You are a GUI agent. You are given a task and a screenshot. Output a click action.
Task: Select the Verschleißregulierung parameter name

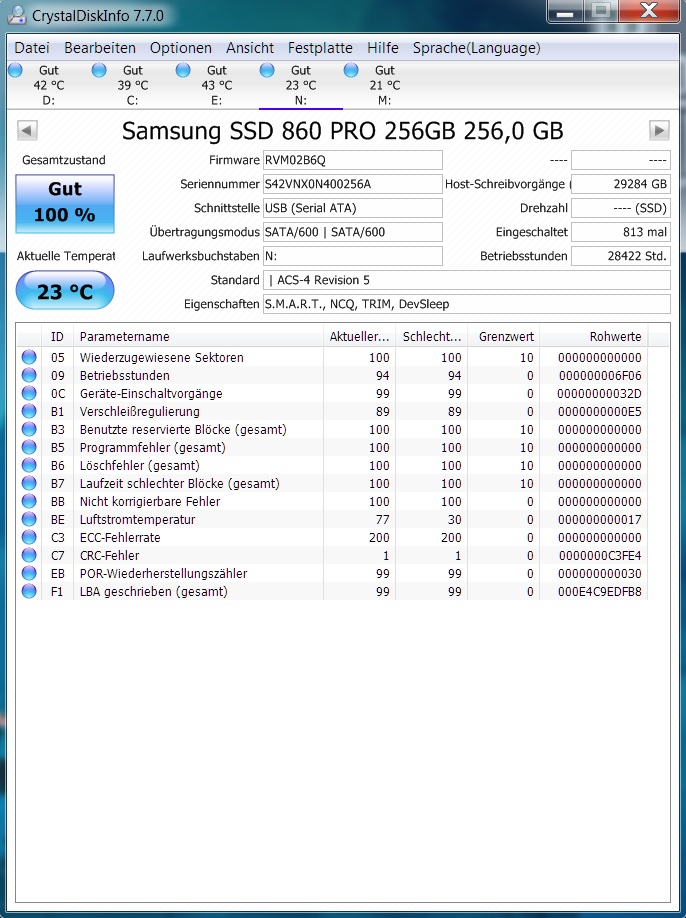click(x=139, y=412)
